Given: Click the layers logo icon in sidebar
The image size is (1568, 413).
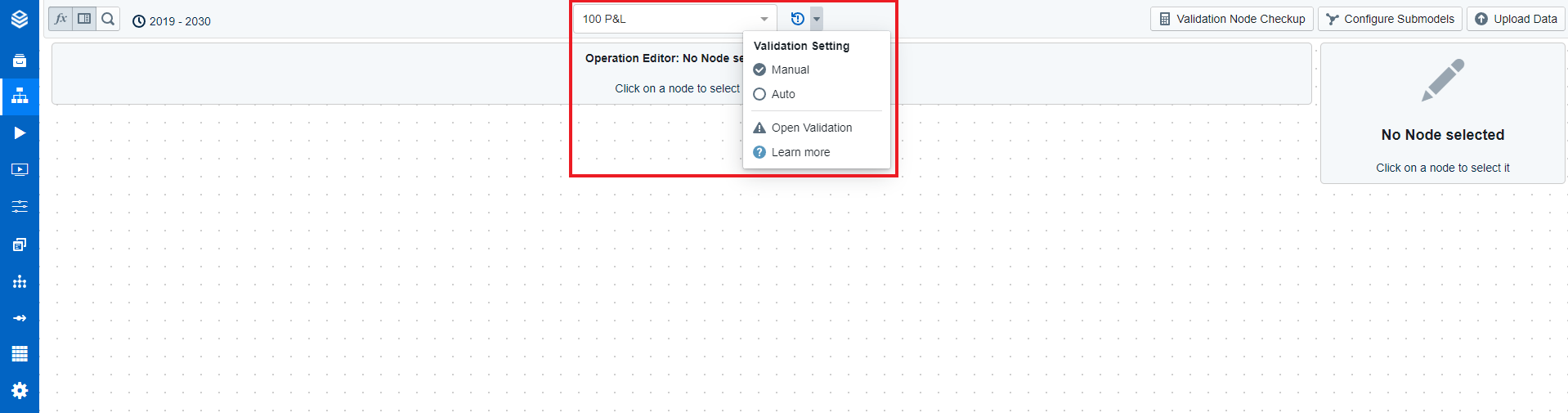Looking at the screenshot, I should click(20, 19).
